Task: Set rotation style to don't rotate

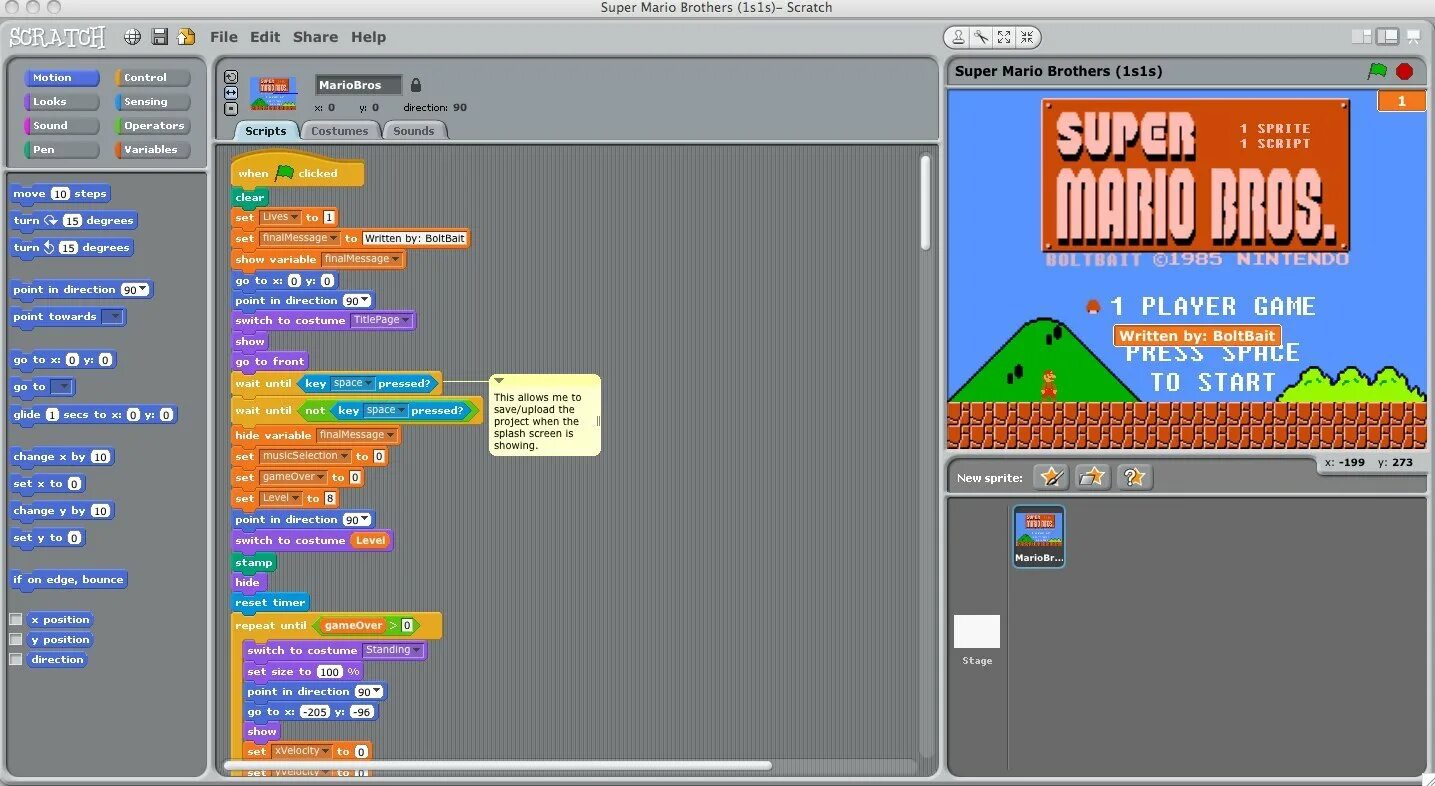Action: pos(231,108)
